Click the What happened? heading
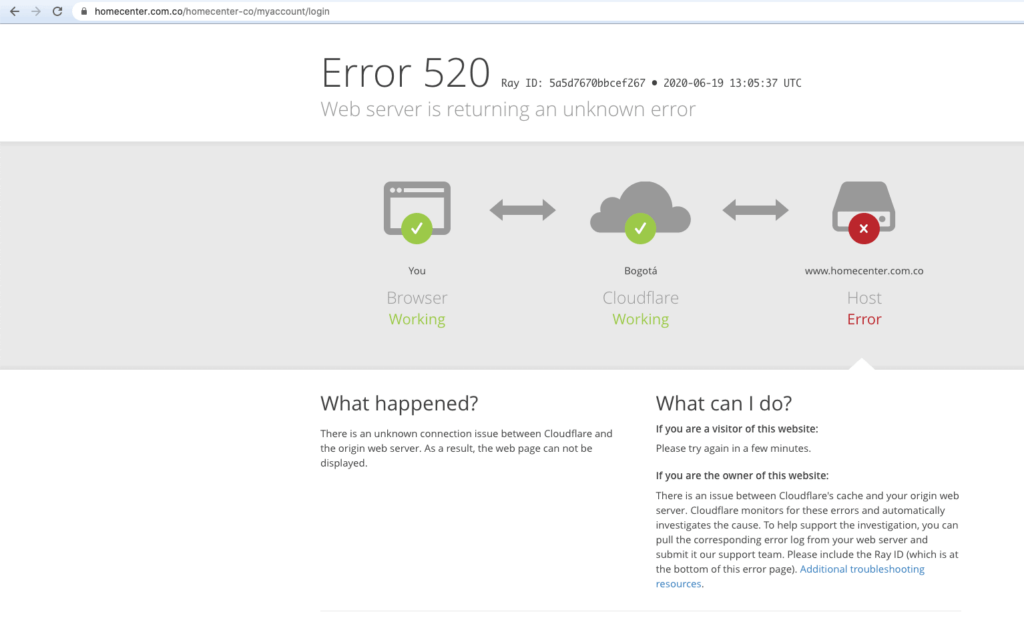The image size is (1024, 618). point(399,404)
